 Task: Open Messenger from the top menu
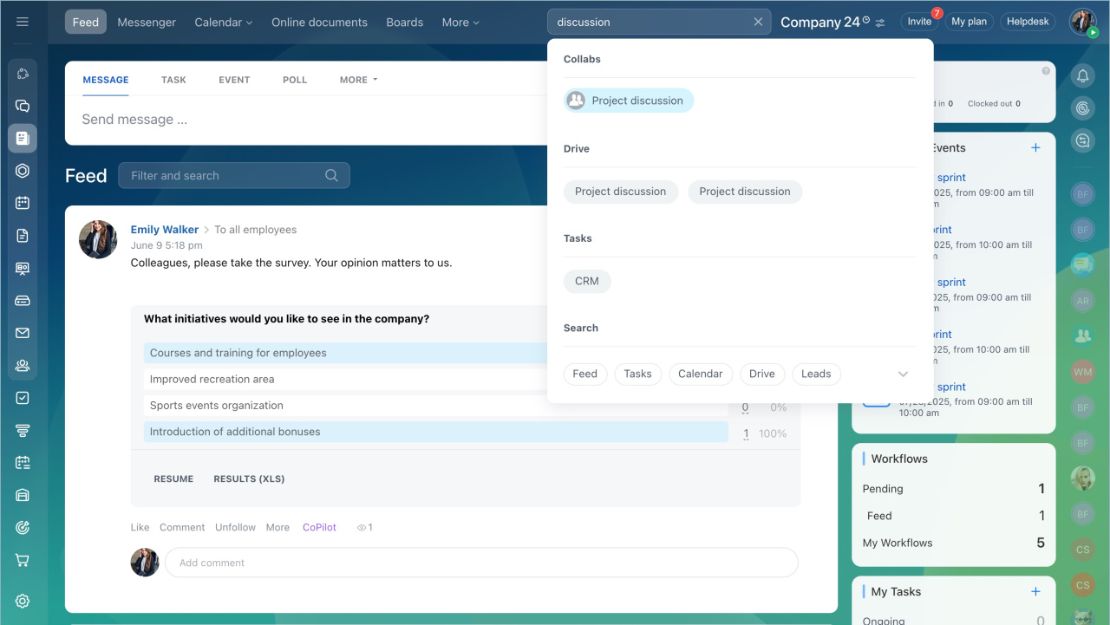coord(147,22)
